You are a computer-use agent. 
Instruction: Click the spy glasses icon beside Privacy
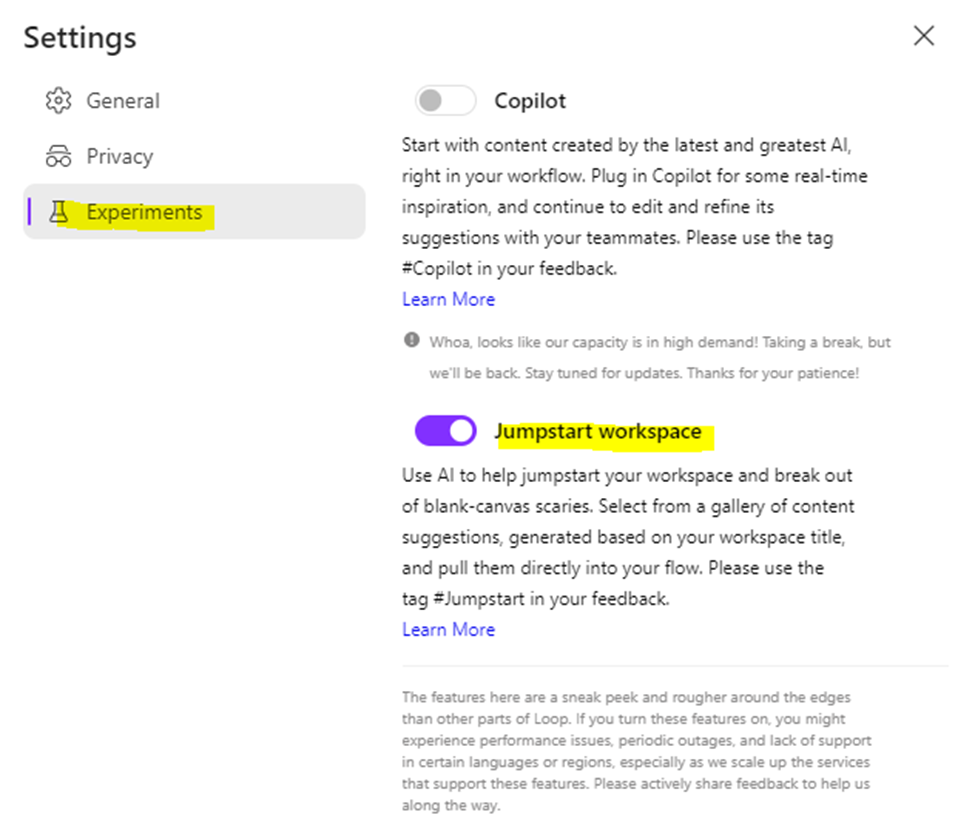[x=59, y=157]
